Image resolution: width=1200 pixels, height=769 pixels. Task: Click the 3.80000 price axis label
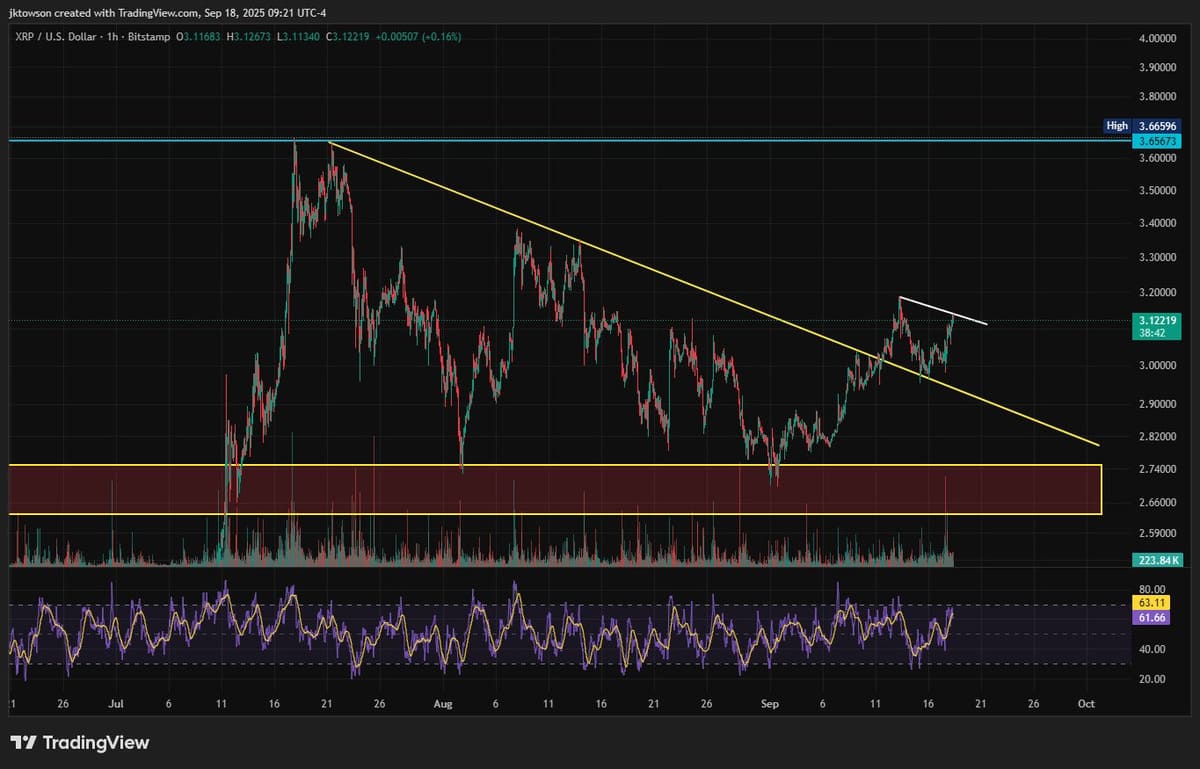(x=1157, y=97)
